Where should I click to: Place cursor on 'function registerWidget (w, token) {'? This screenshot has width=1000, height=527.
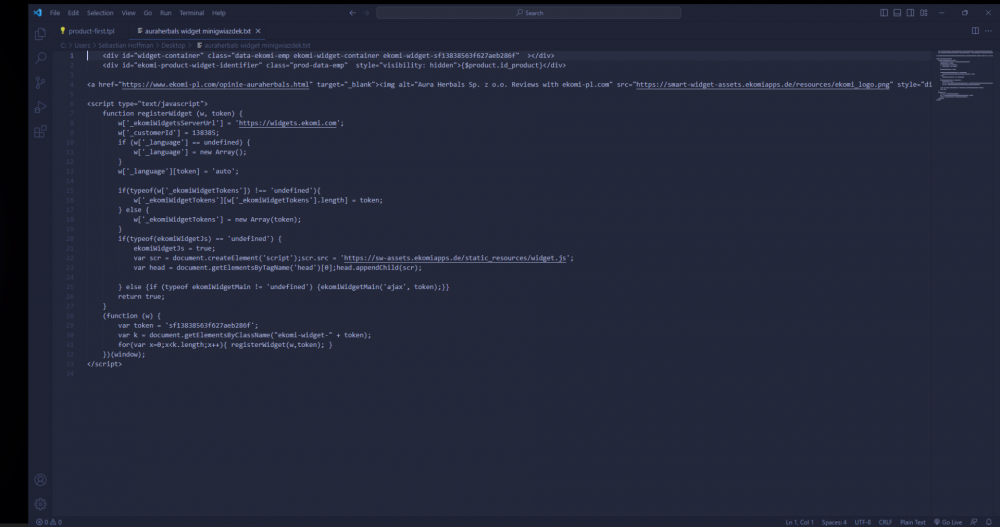click(x=172, y=114)
